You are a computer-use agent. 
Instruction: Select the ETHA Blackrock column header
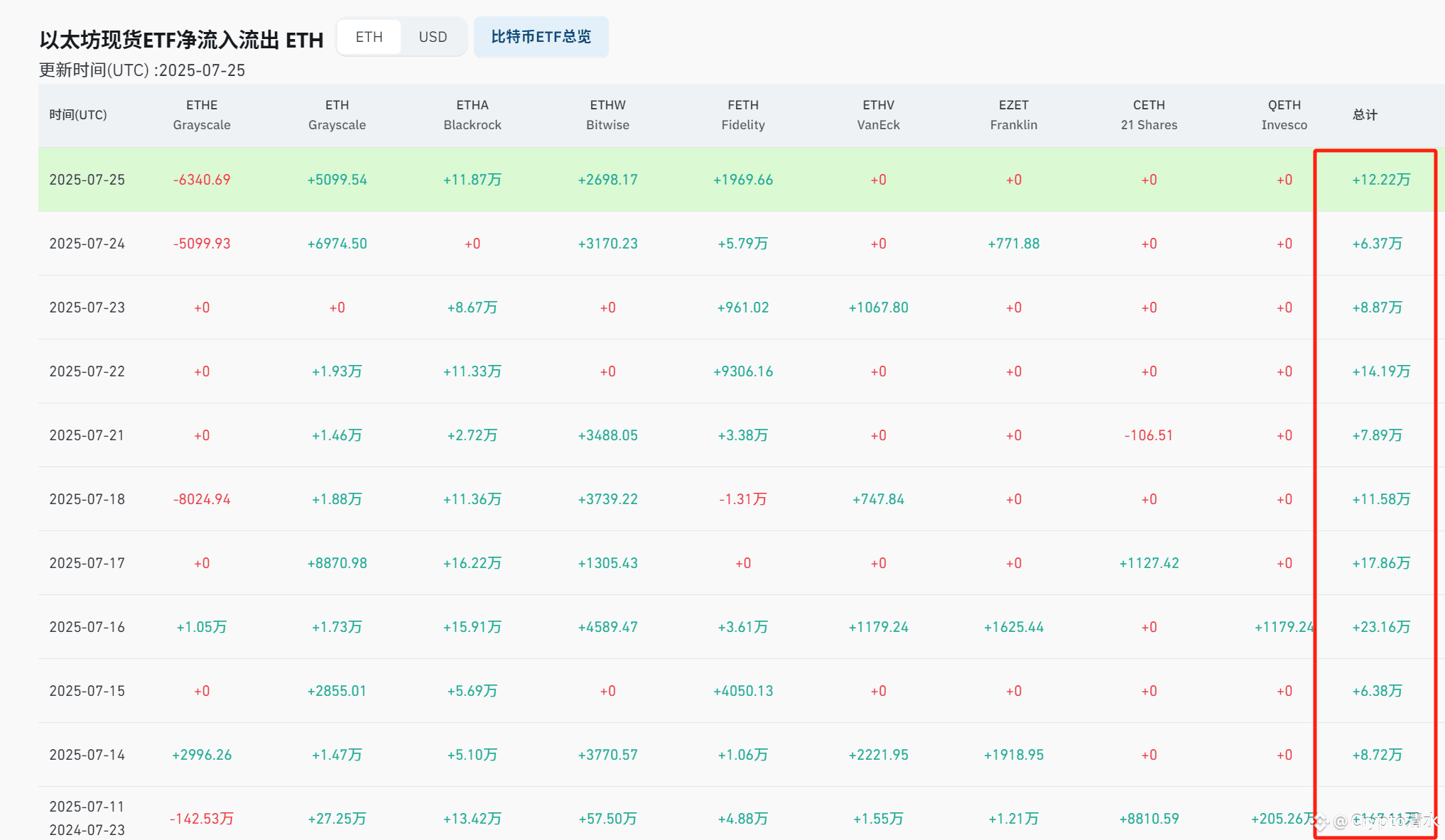click(x=472, y=115)
